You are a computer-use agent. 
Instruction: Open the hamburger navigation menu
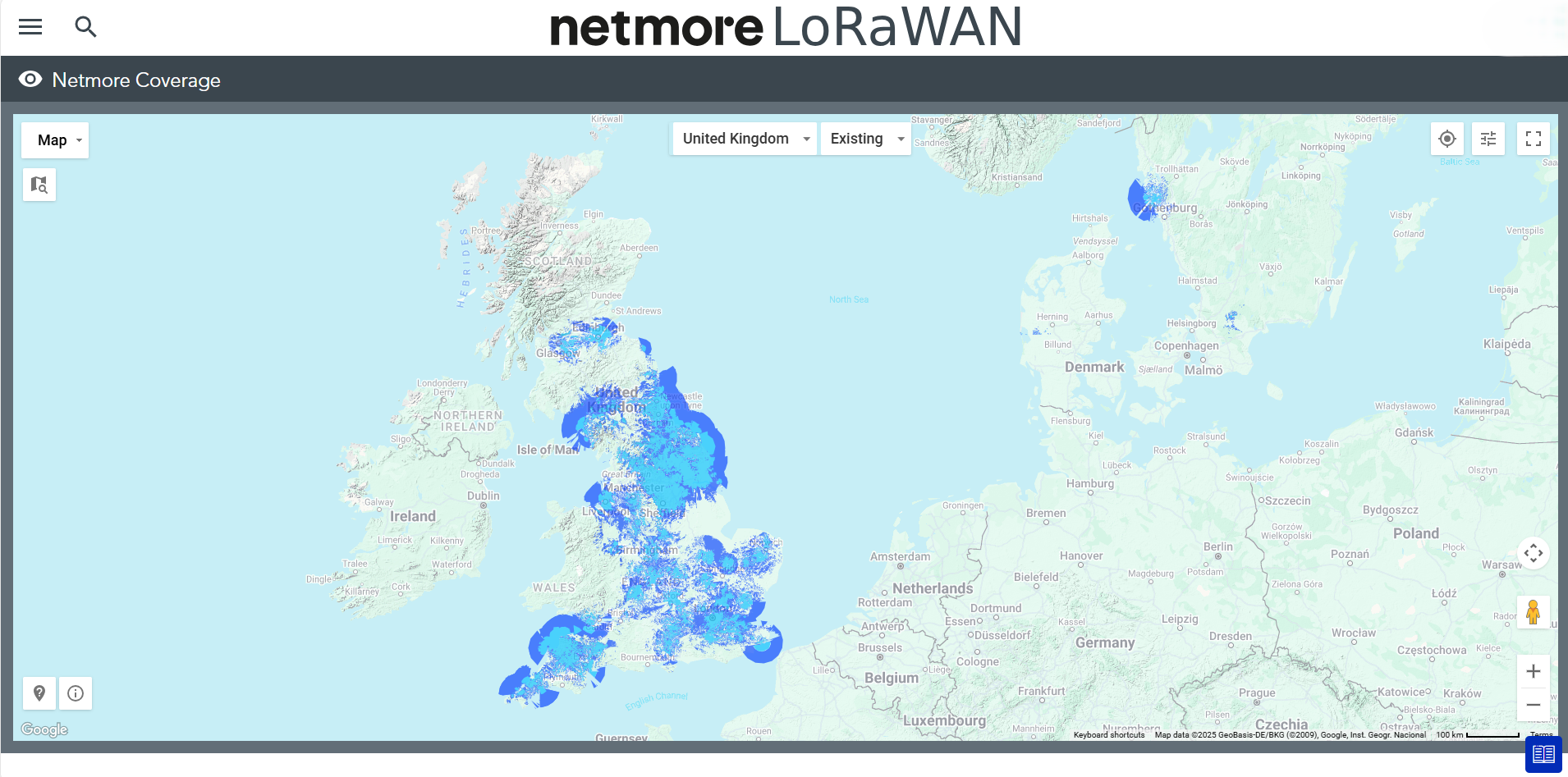[30, 27]
